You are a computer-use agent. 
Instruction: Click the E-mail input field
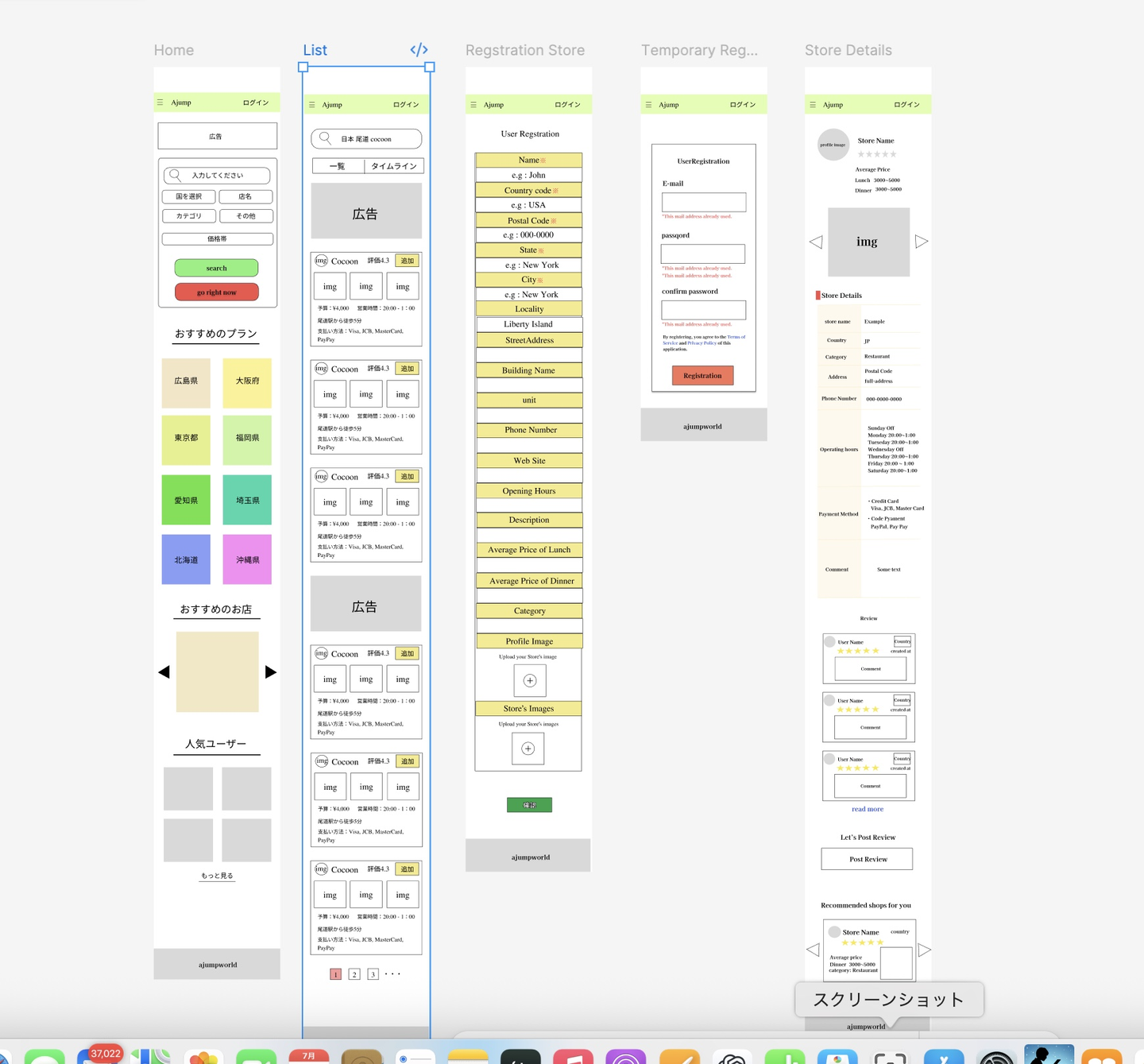(x=704, y=202)
